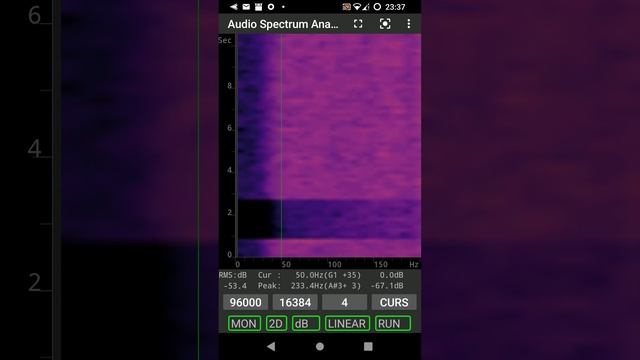Tap the -67.1dB peak level value

387,286
